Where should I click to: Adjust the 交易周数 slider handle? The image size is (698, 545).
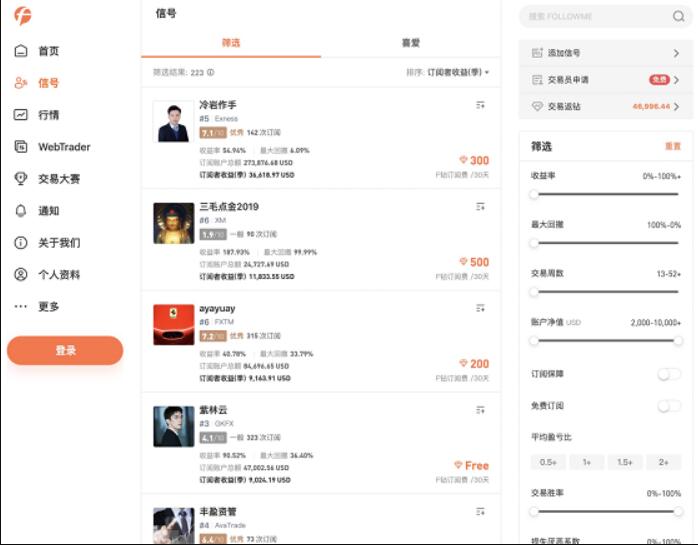[534, 292]
